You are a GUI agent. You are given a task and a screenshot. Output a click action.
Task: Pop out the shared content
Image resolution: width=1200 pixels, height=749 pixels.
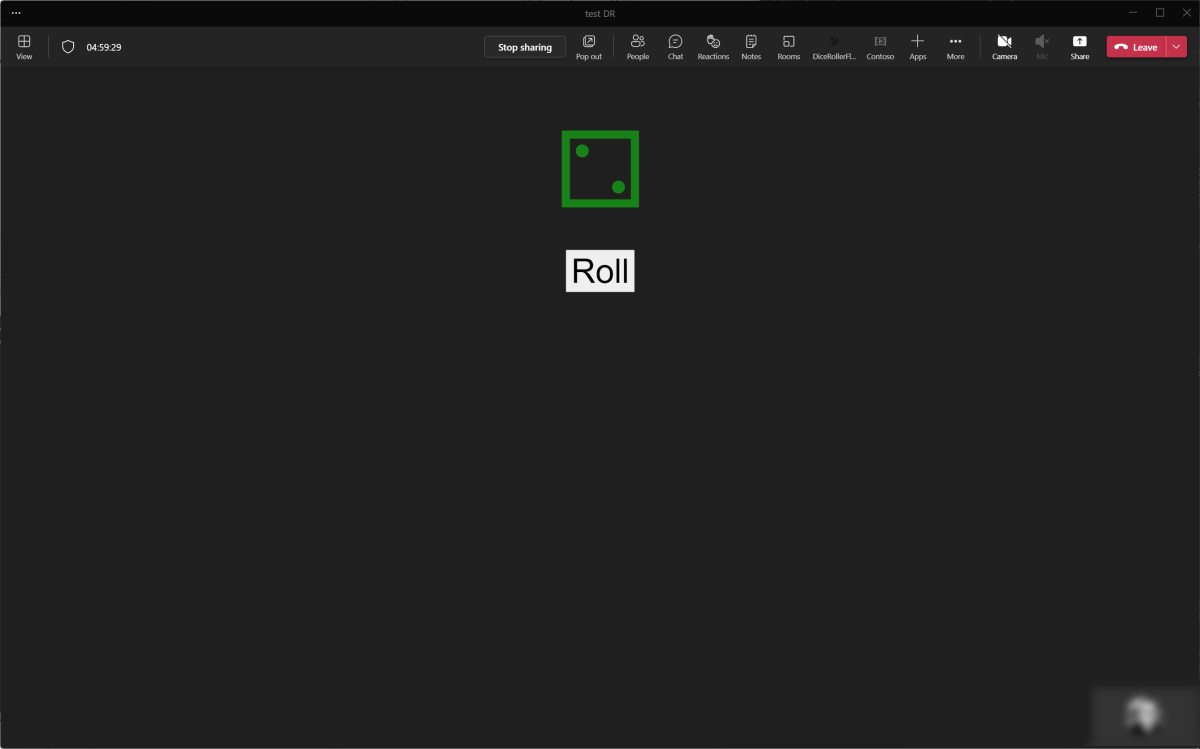pyautogui.click(x=589, y=47)
